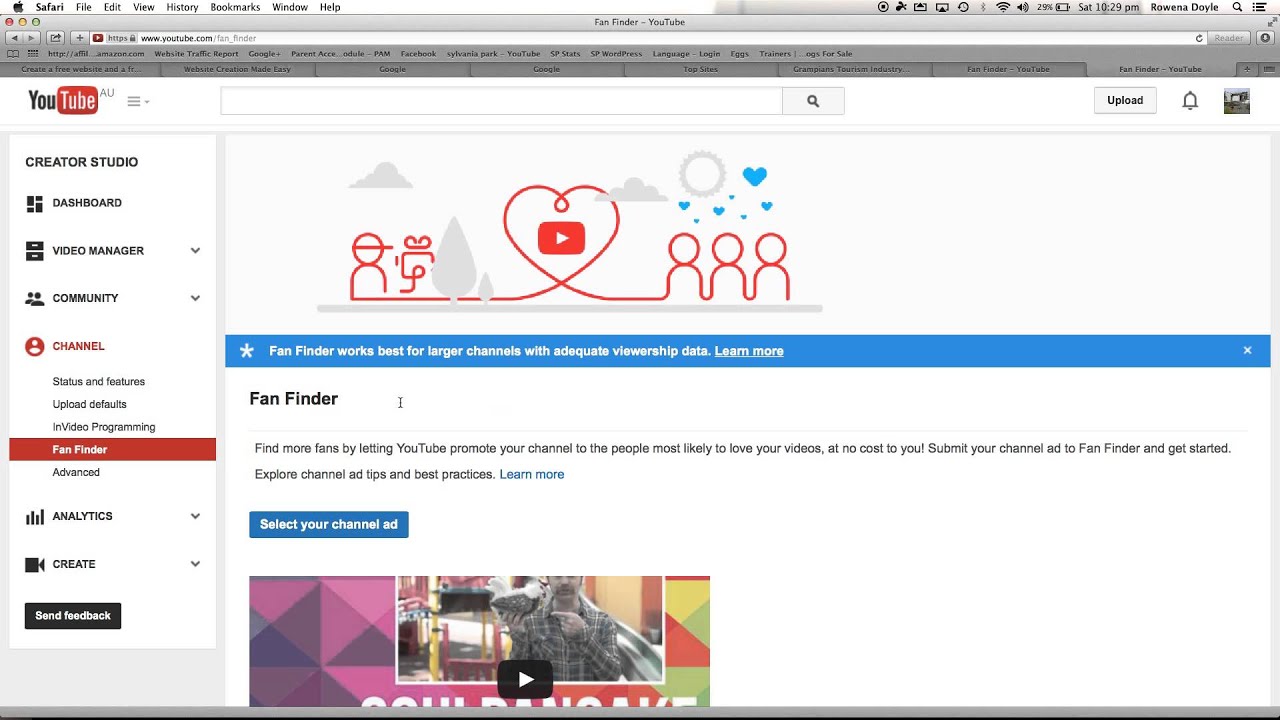
Task: Click the Wi-Fi status icon
Action: 1003,7
